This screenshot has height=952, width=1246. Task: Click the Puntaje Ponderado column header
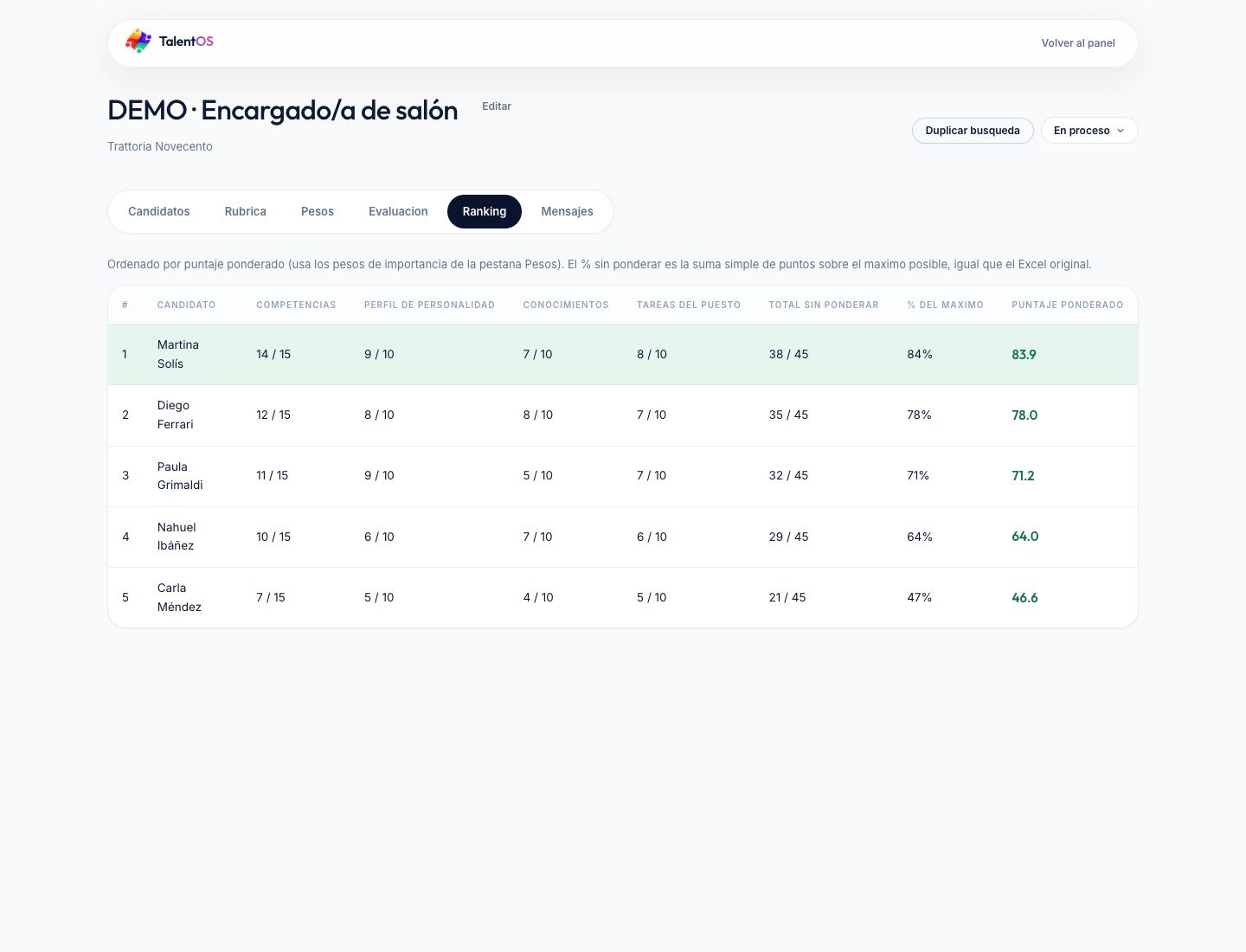tap(1068, 305)
